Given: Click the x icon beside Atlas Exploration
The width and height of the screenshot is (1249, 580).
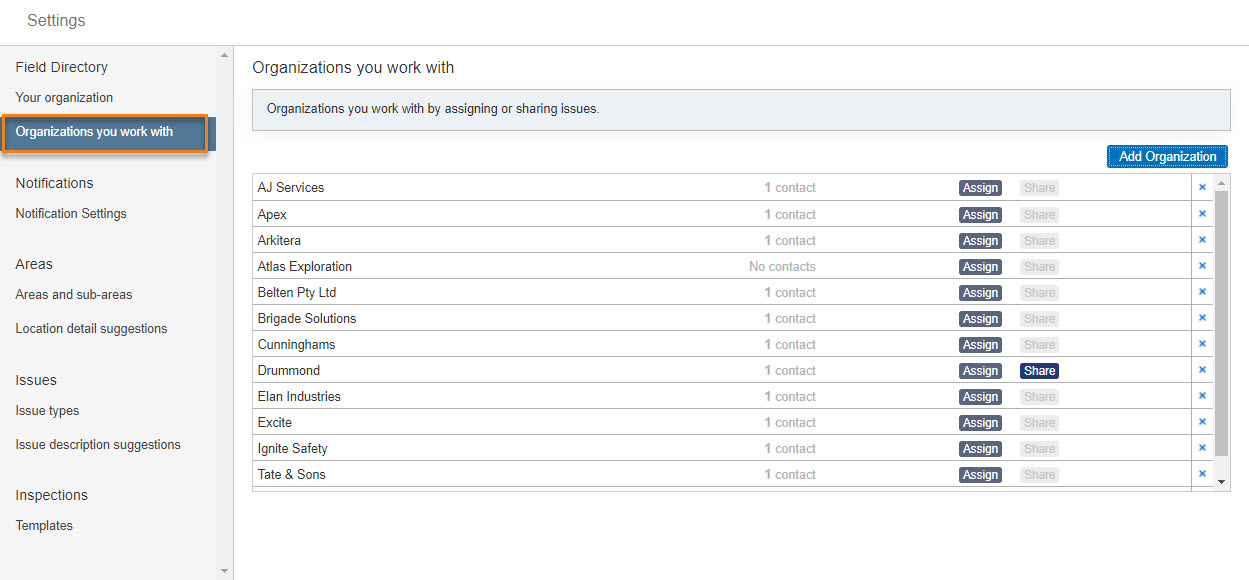Looking at the screenshot, I should tap(1202, 266).
